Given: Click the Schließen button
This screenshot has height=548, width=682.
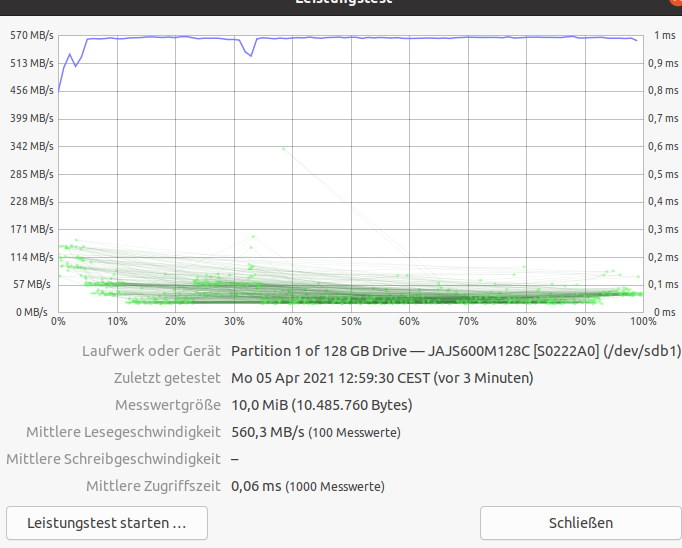Looking at the screenshot, I should pyautogui.click(x=581, y=523).
